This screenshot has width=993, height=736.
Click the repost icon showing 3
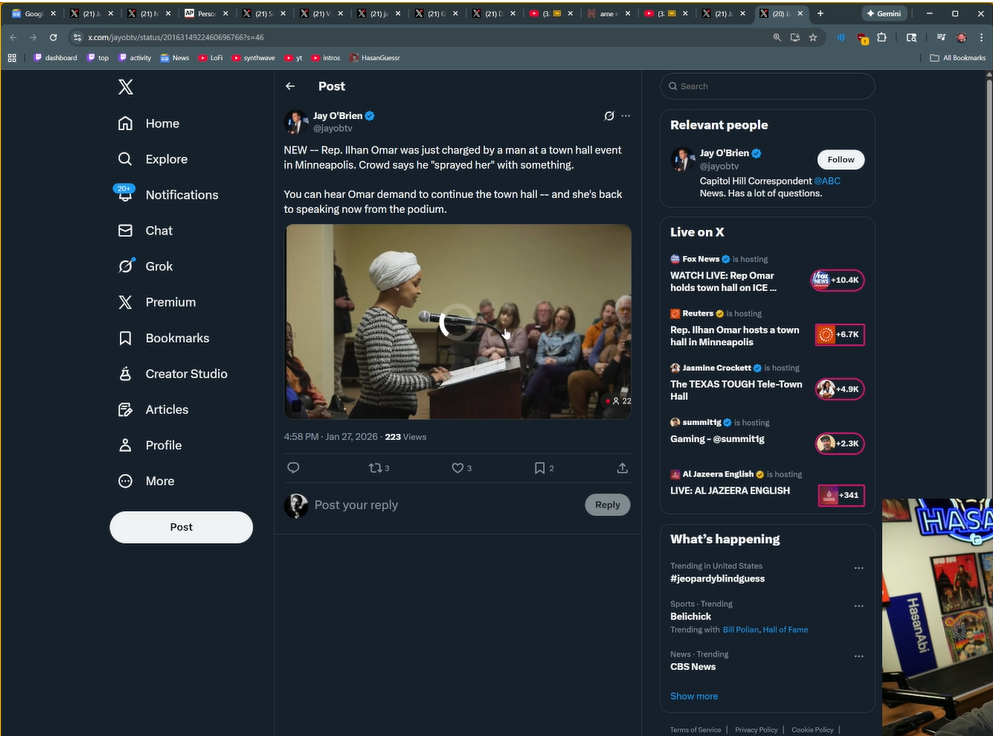coord(379,468)
